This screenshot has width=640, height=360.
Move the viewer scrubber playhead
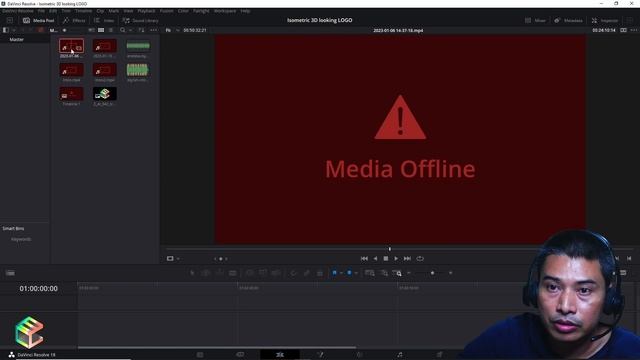click(x=390, y=249)
